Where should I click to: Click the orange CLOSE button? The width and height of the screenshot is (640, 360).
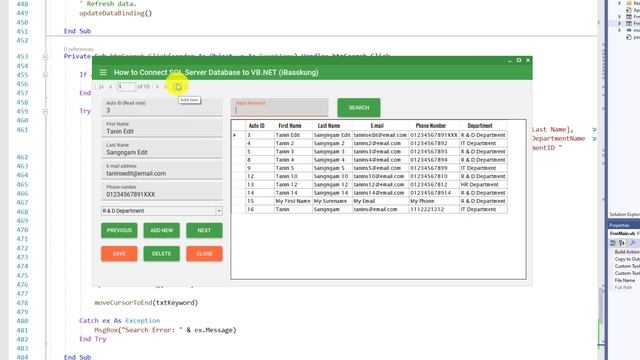coord(204,254)
